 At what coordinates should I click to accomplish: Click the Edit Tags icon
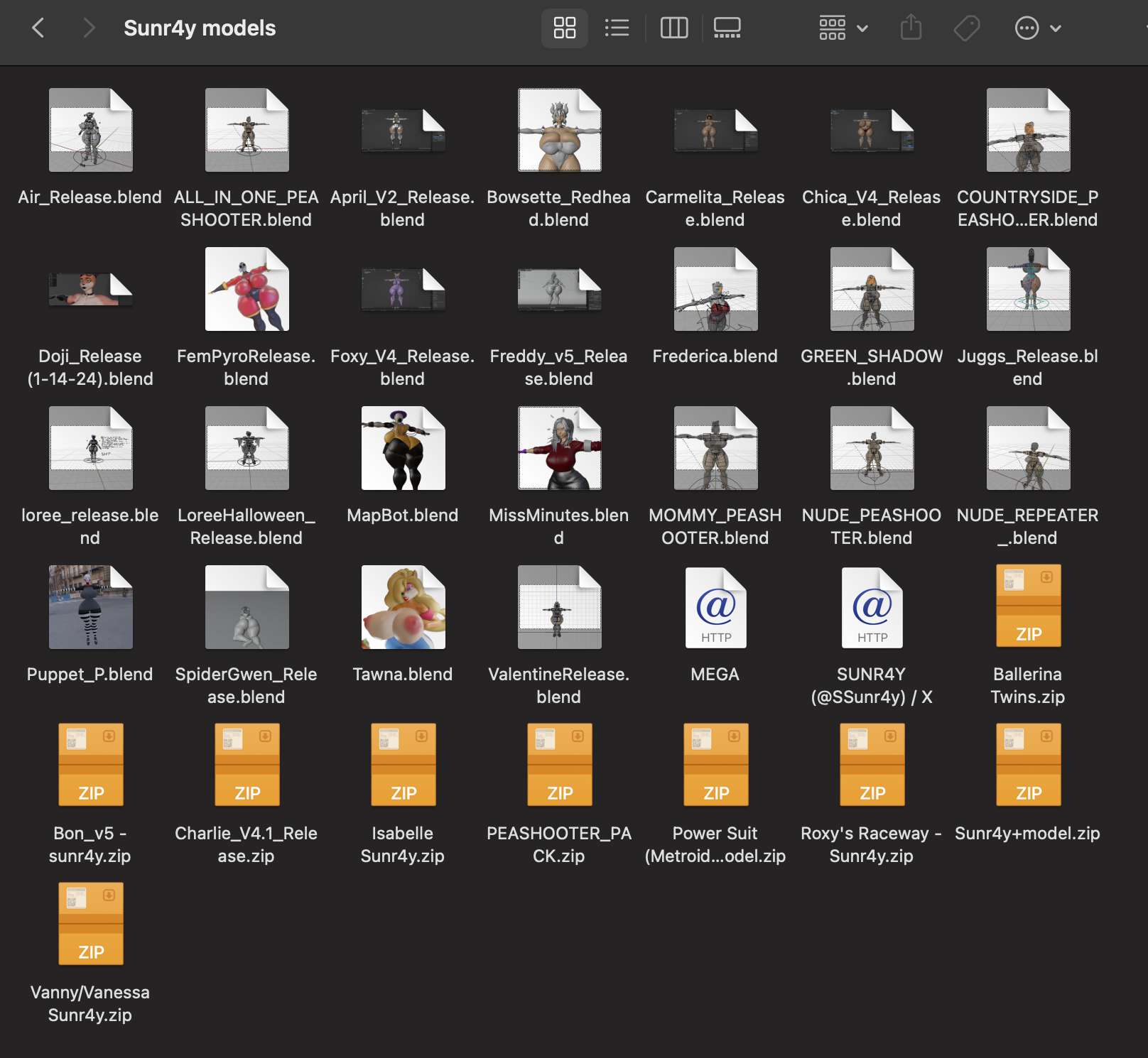[x=967, y=28]
